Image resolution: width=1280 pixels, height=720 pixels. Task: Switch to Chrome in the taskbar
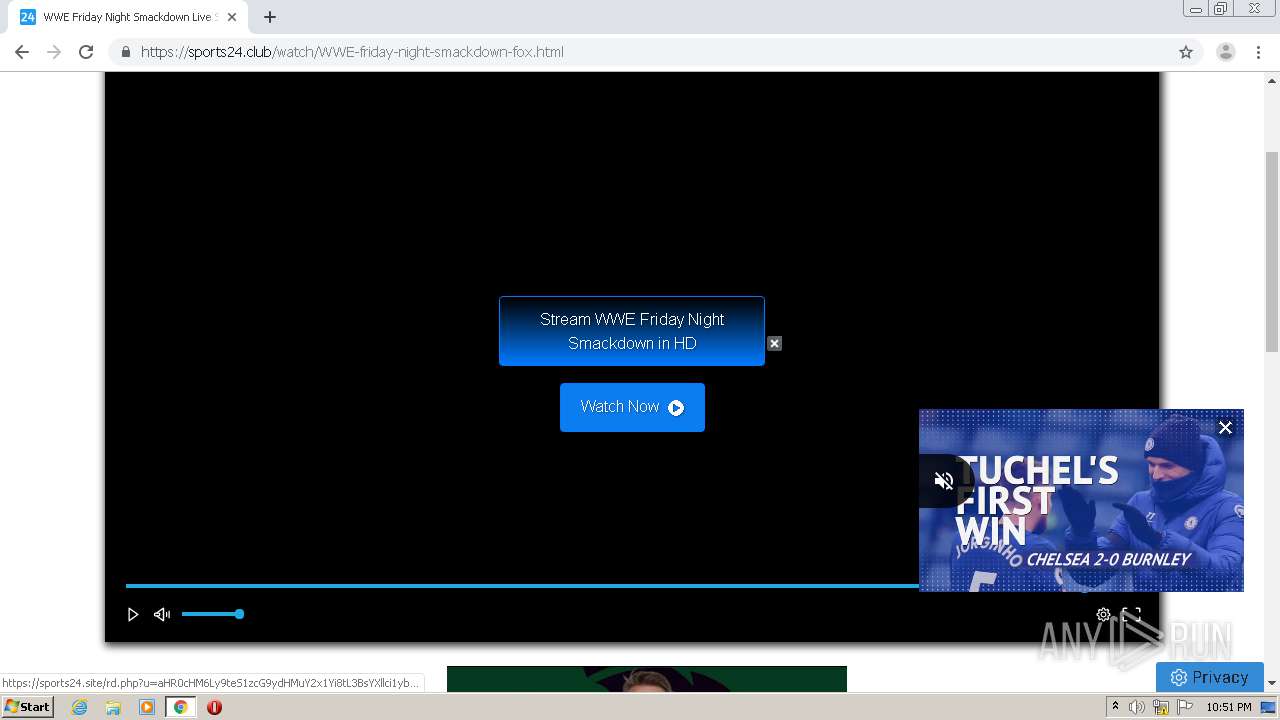180,707
